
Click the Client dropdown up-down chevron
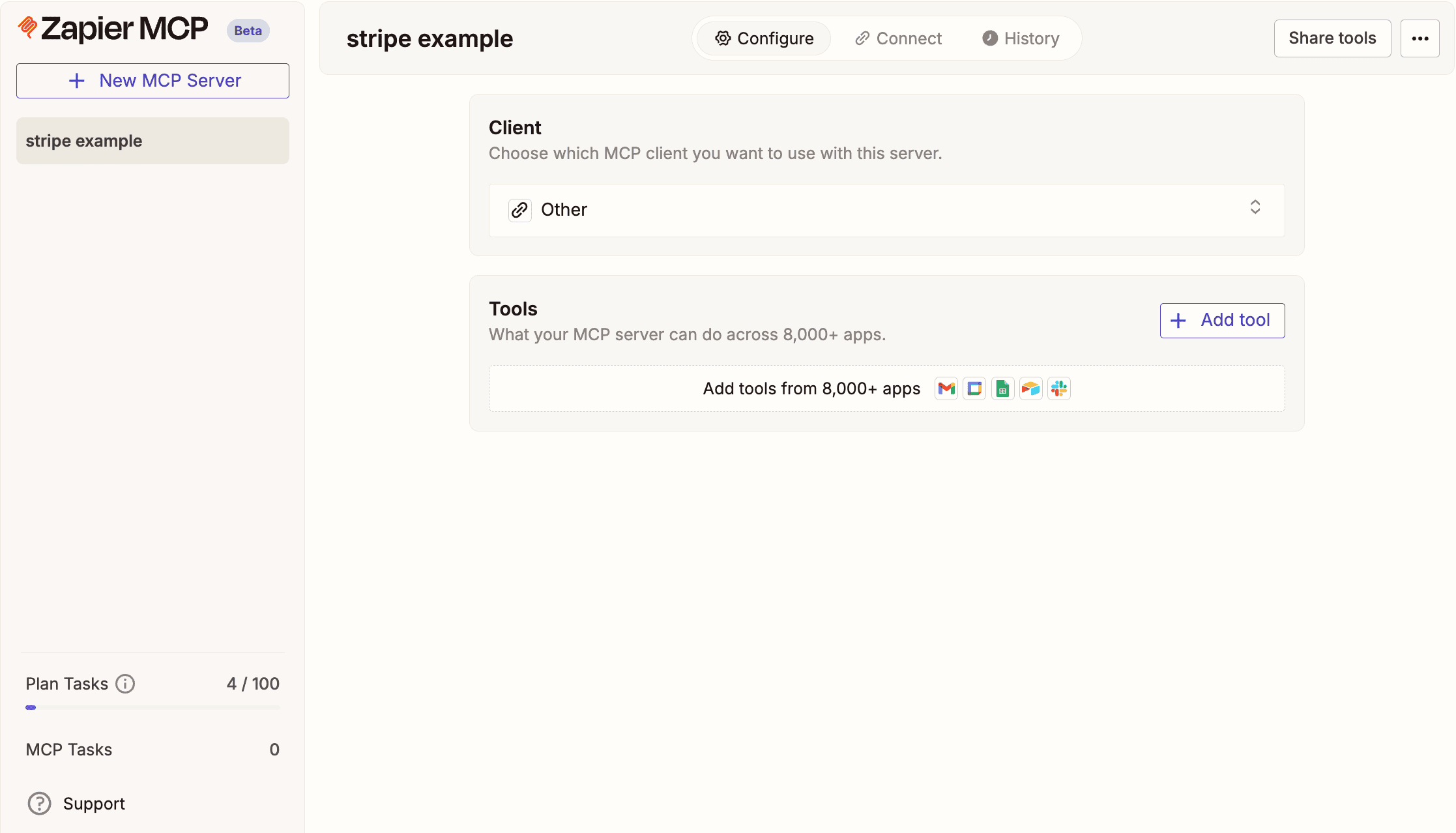click(x=1255, y=207)
